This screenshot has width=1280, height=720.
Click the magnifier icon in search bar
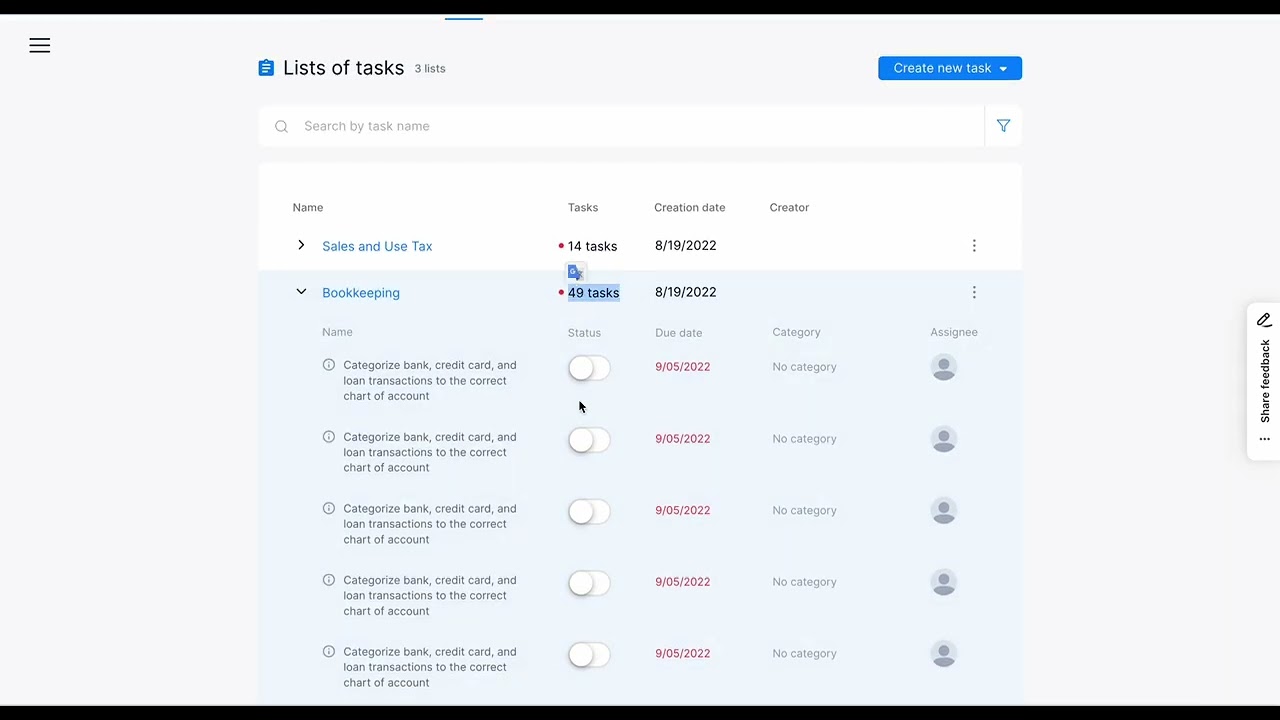coord(281,126)
